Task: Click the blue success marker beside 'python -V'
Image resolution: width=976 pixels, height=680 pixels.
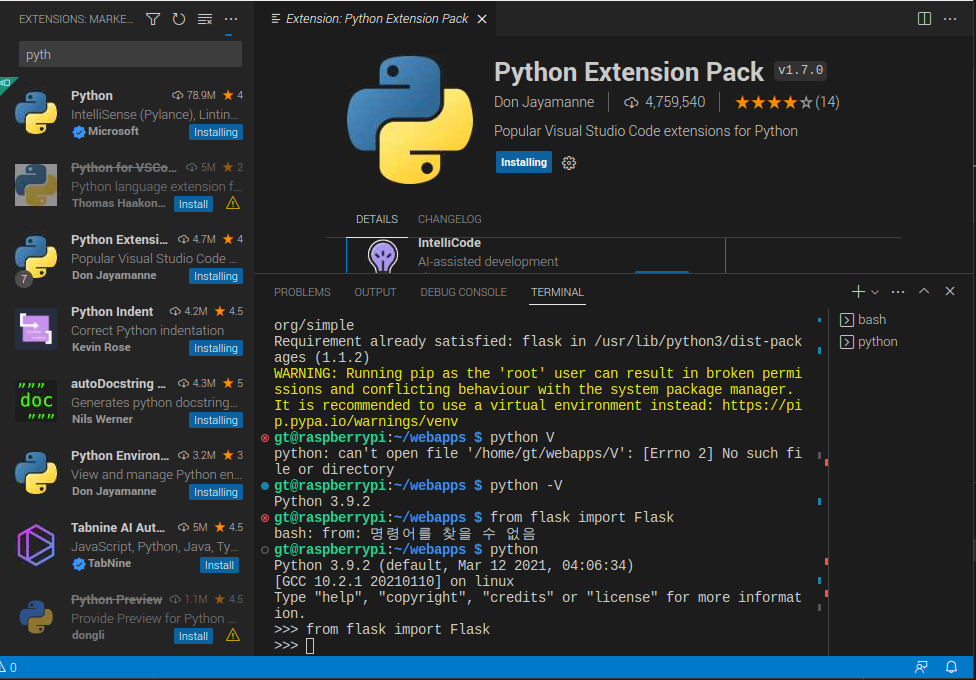Action: point(265,486)
